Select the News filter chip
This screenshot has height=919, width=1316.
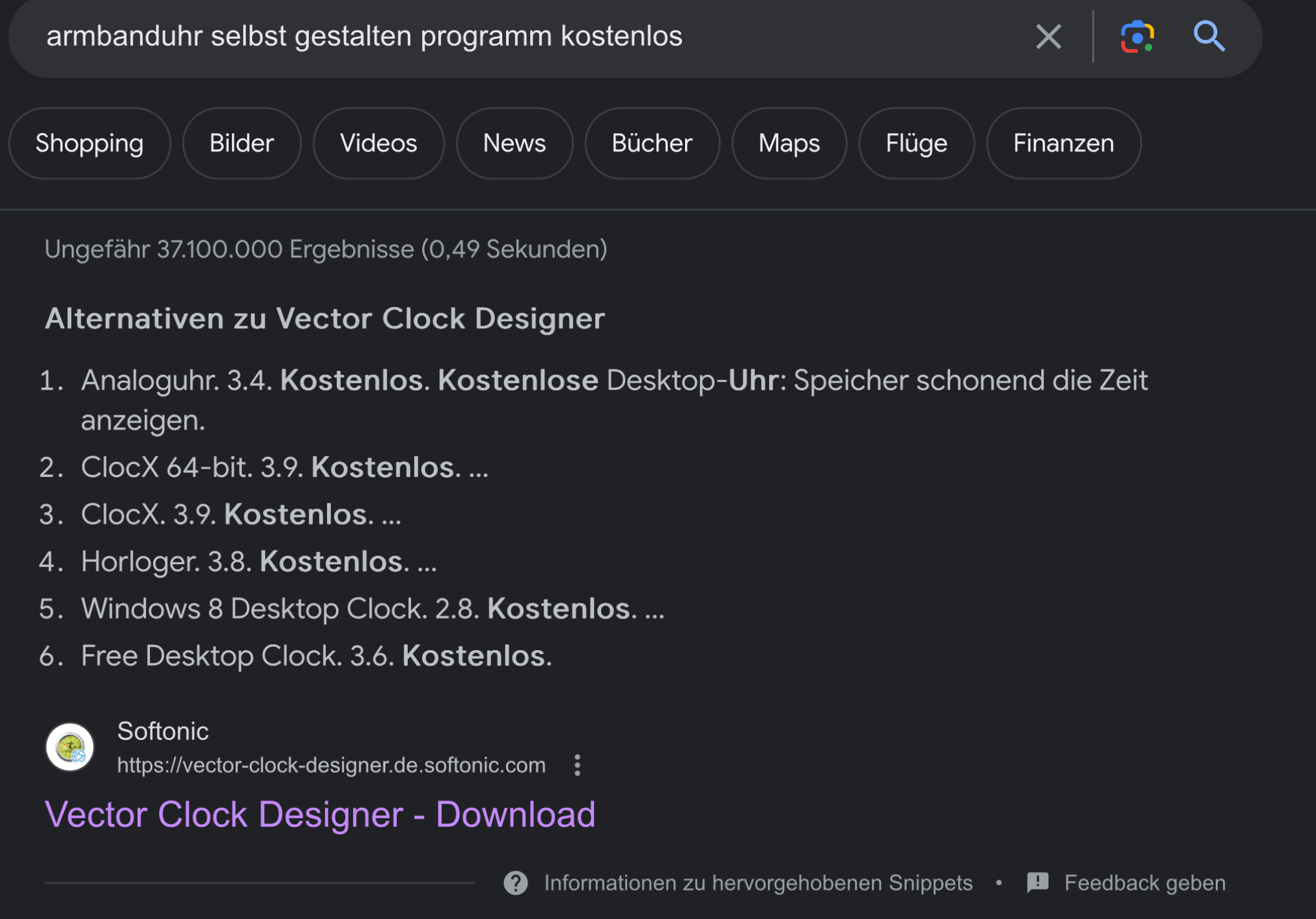click(x=515, y=143)
